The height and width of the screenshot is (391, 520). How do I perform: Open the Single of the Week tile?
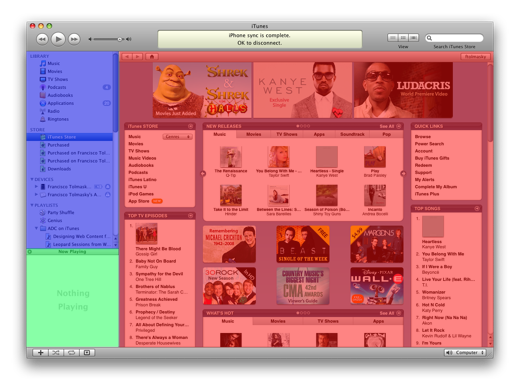303,244
